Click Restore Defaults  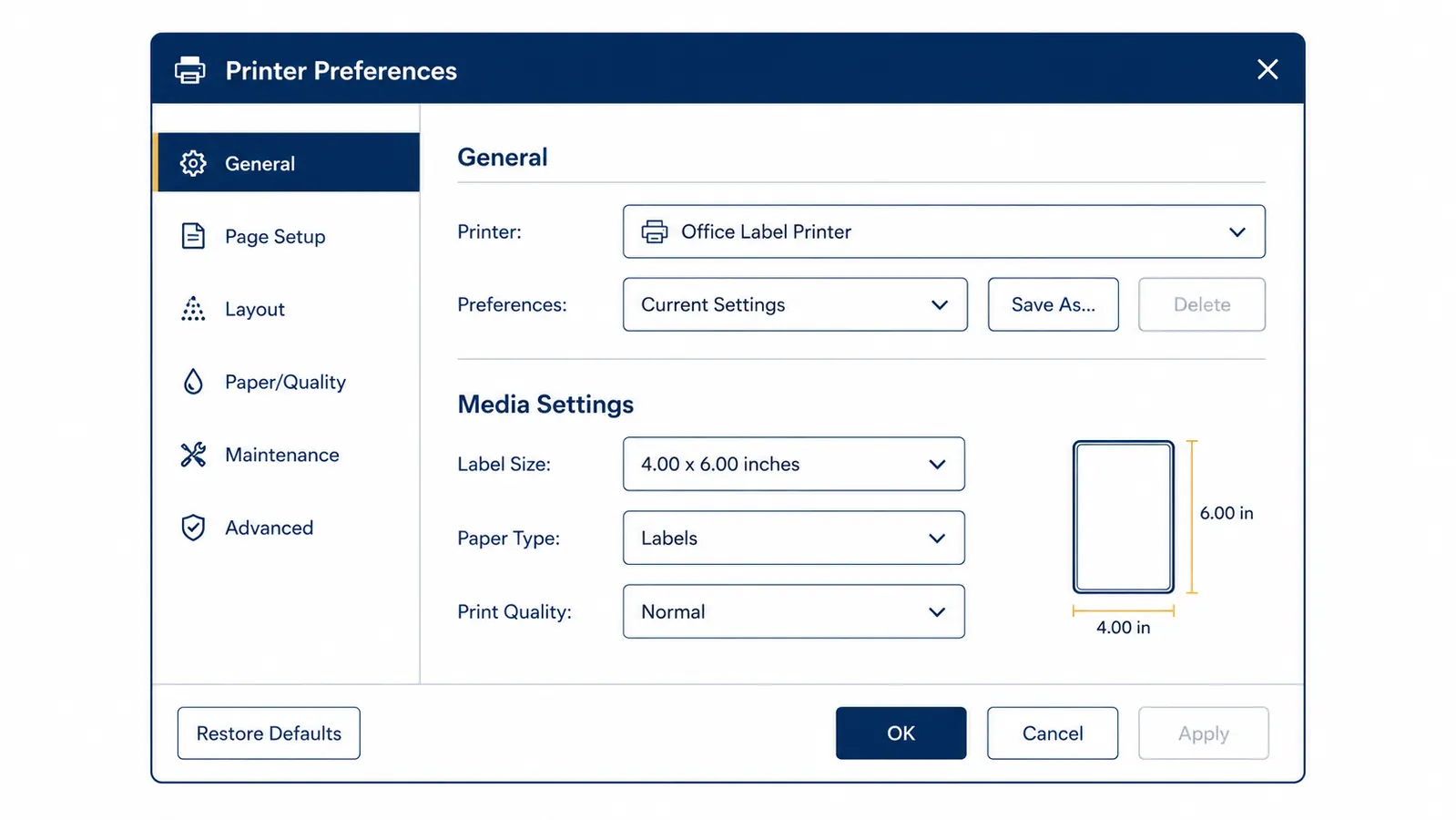pyautogui.click(x=269, y=733)
